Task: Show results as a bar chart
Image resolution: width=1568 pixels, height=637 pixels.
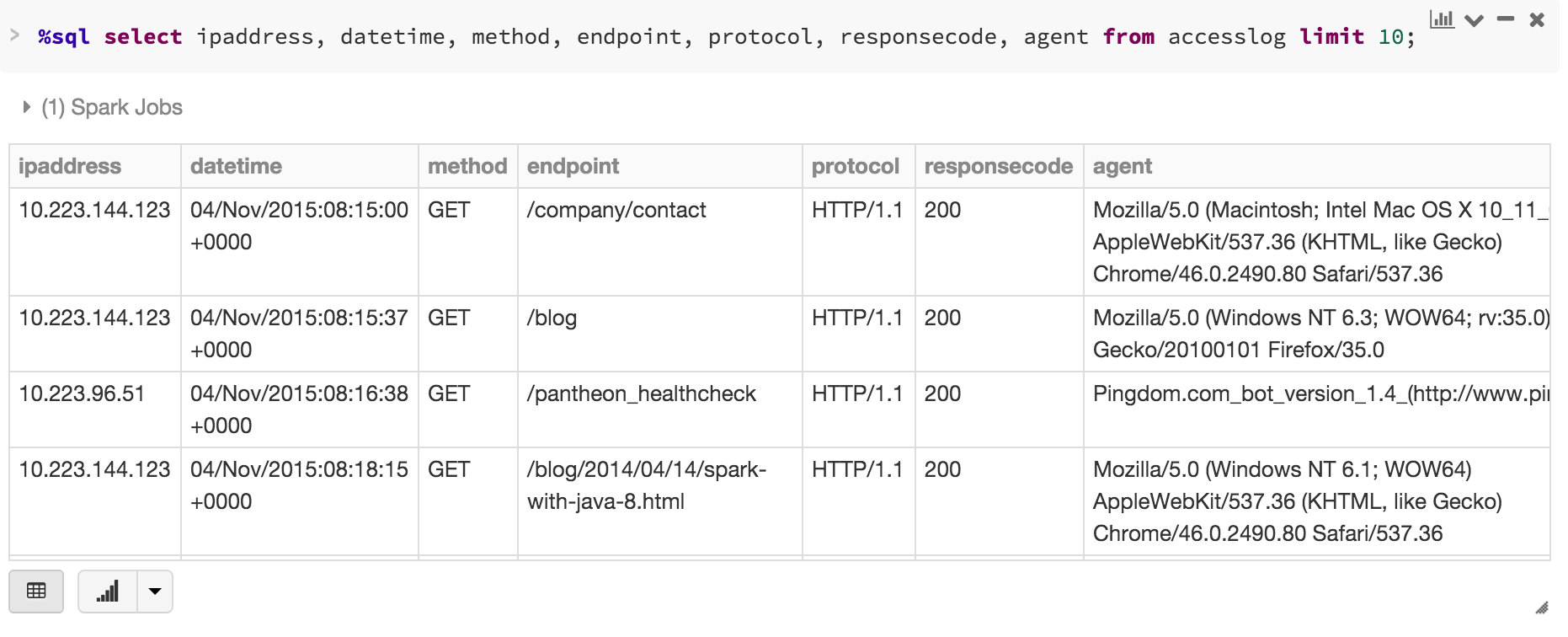Action: pyautogui.click(x=108, y=591)
